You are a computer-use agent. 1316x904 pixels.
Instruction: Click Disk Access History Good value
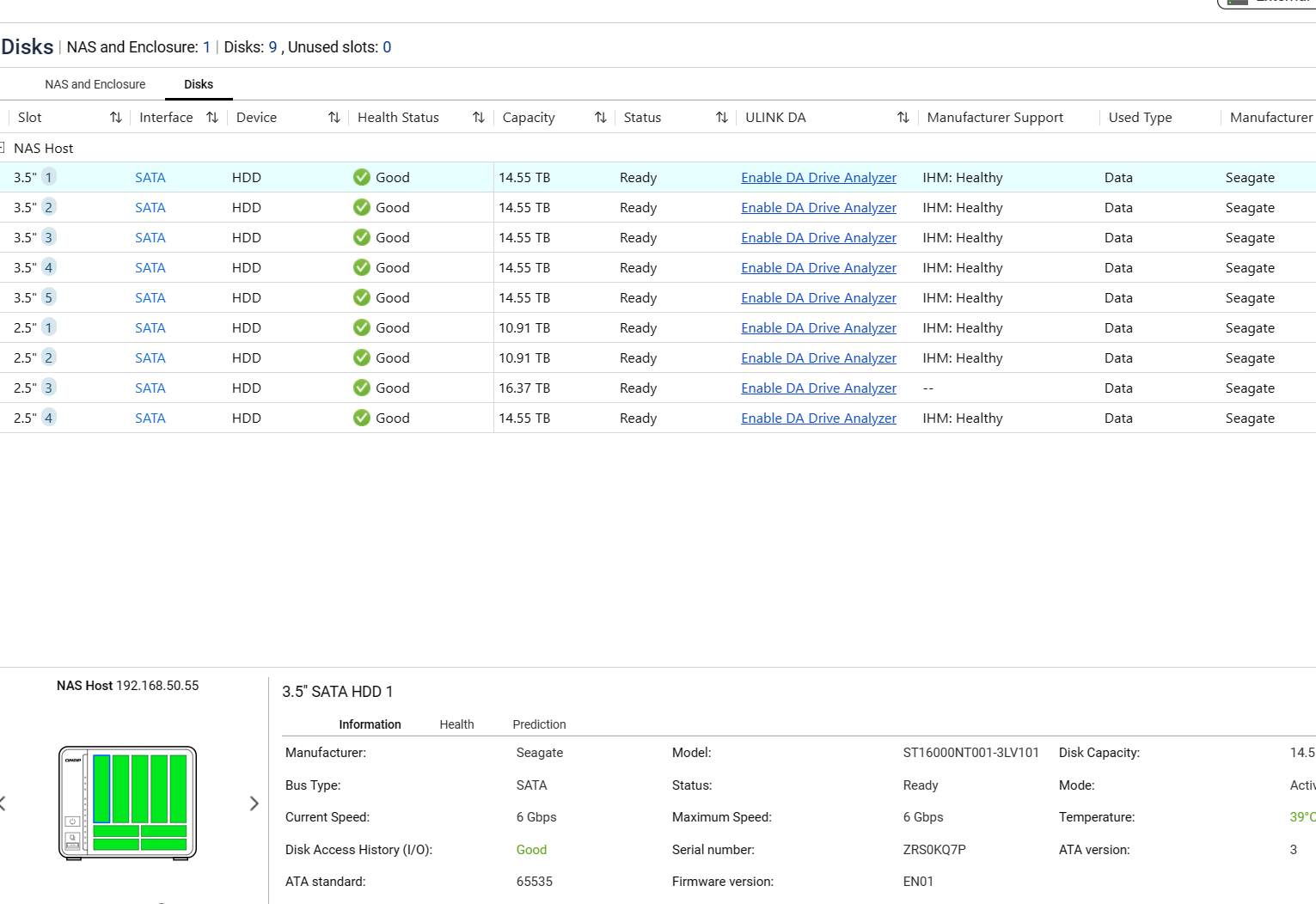click(x=531, y=850)
